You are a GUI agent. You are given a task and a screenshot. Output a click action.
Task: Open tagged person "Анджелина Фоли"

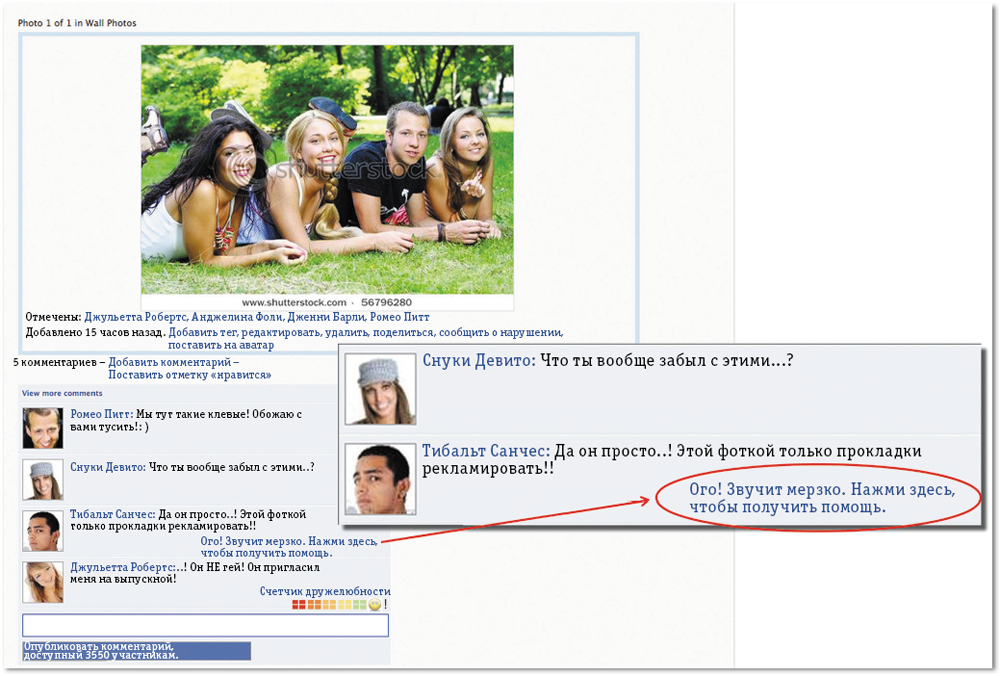pyautogui.click(x=231, y=316)
